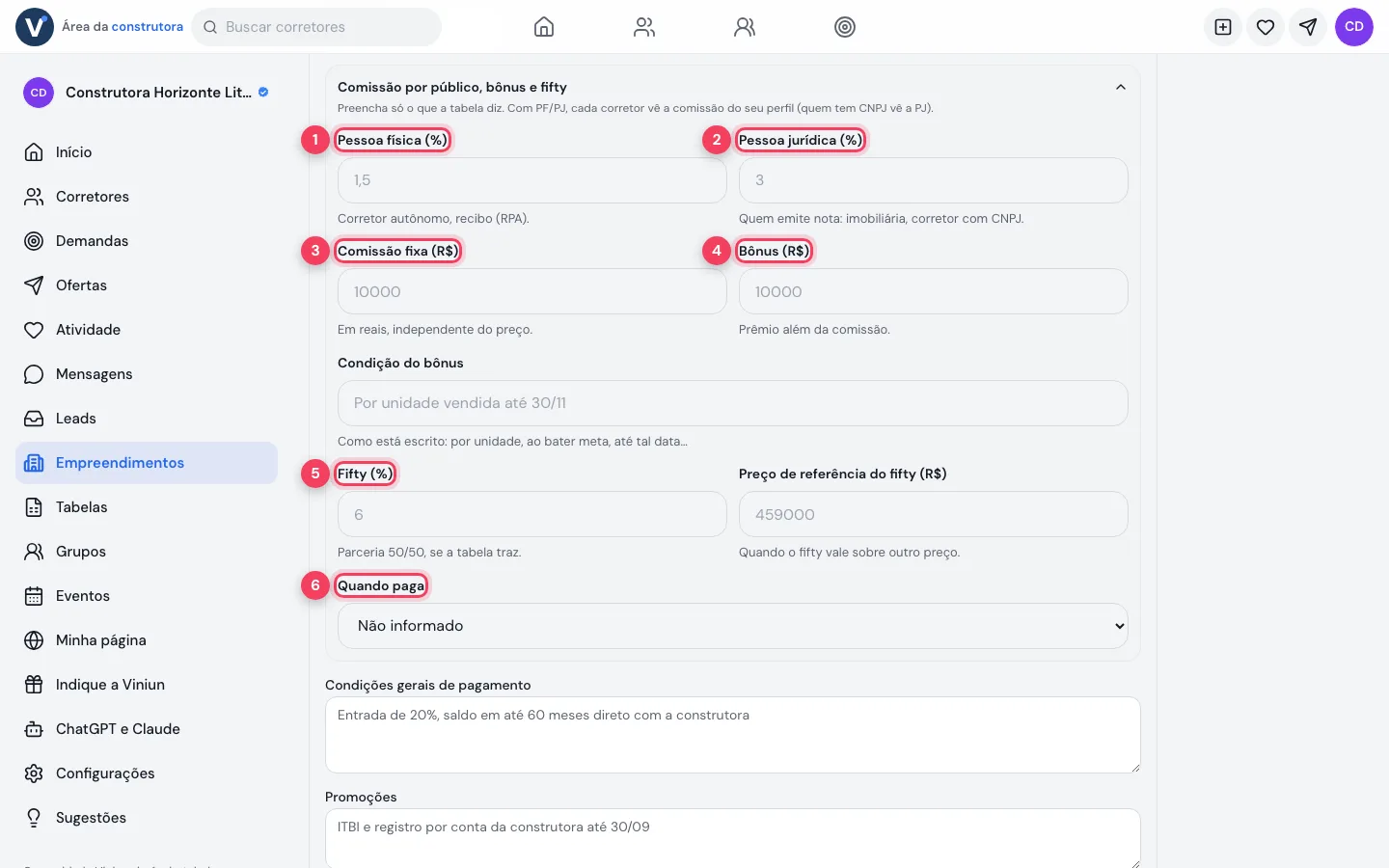Focus the Comissão fixa (R$) field
1389x868 pixels.
pyautogui.click(x=532, y=291)
